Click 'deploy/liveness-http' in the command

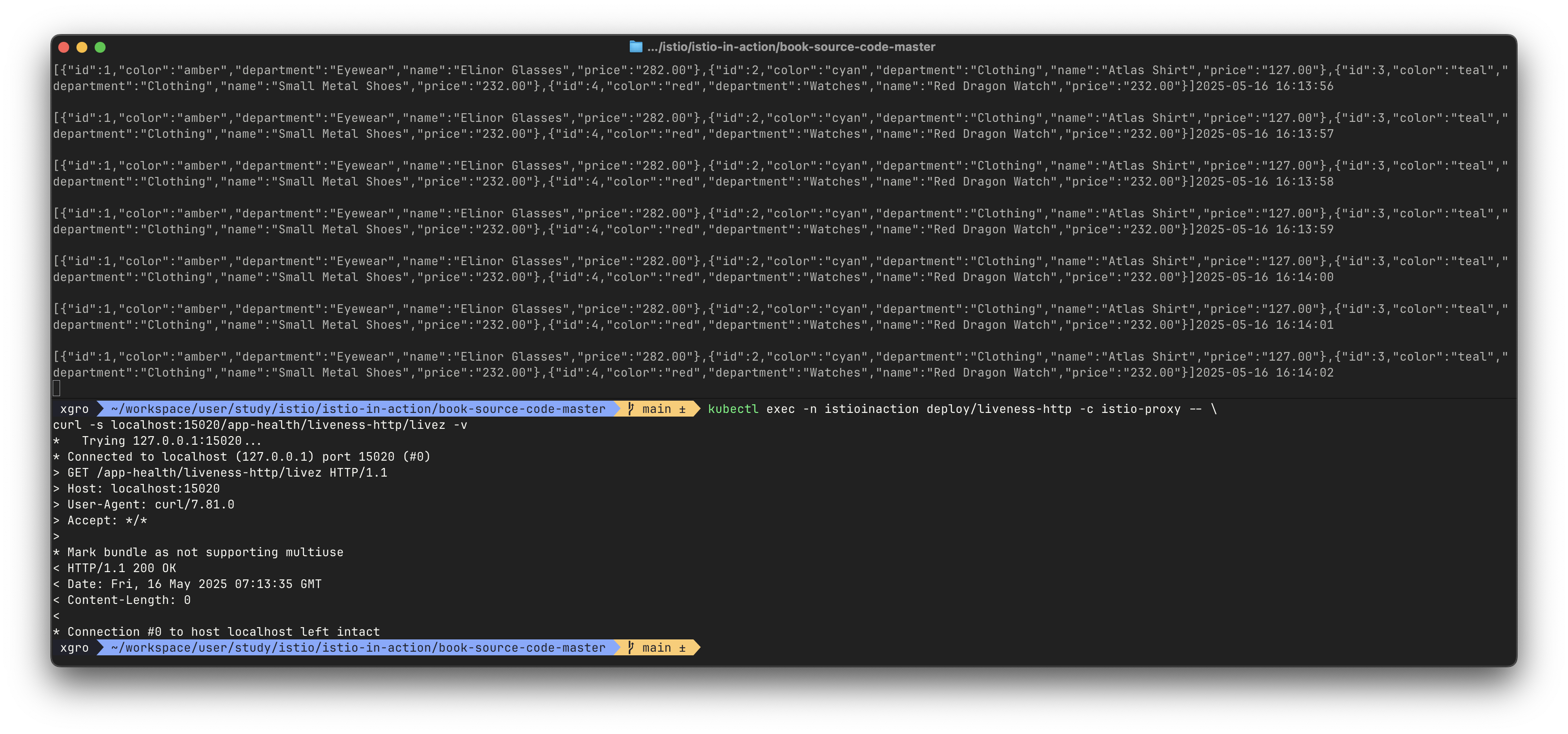tap(999, 409)
